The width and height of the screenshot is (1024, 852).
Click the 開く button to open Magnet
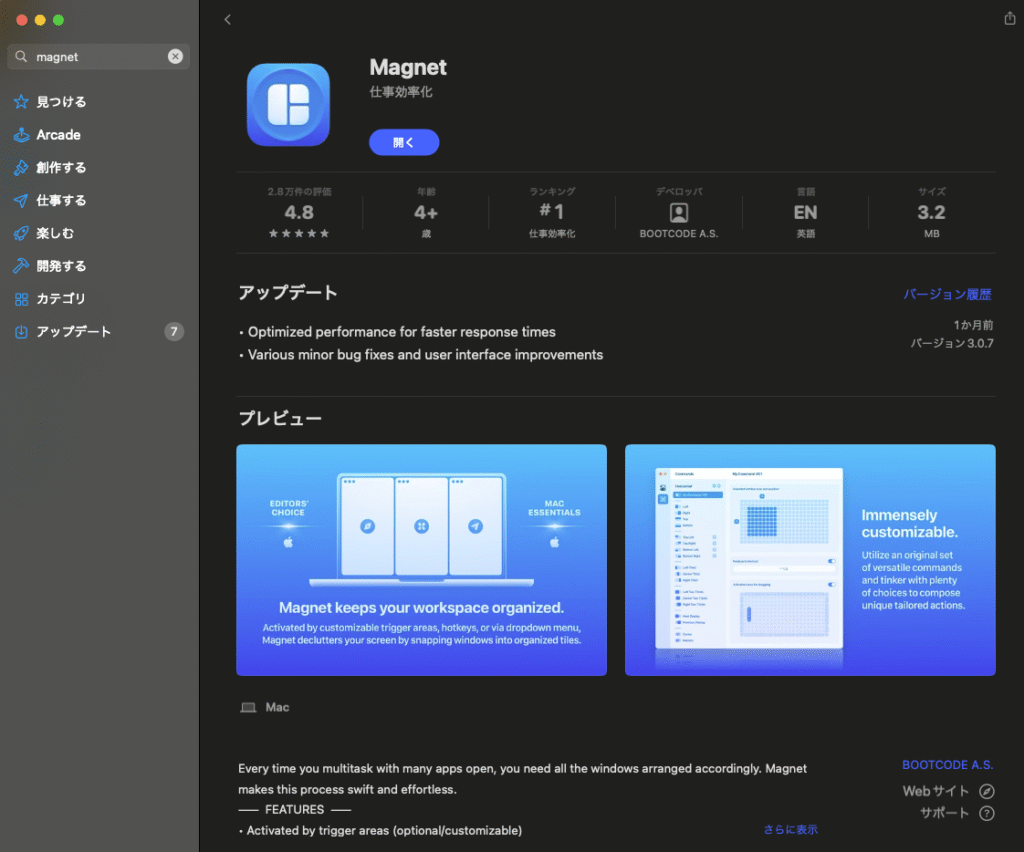(x=404, y=142)
